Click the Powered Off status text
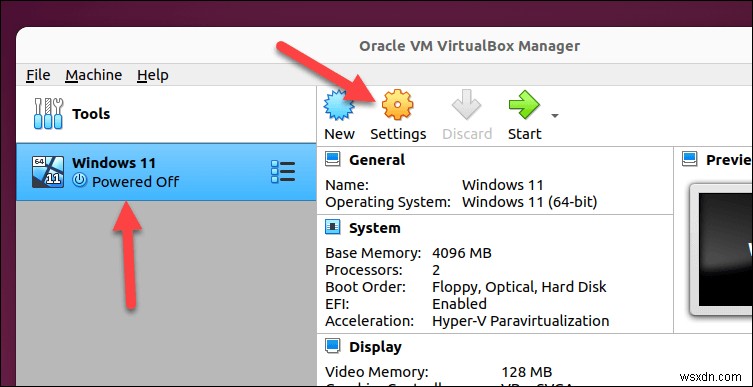Viewport: 753px width, 387px height. [x=135, y=181]
